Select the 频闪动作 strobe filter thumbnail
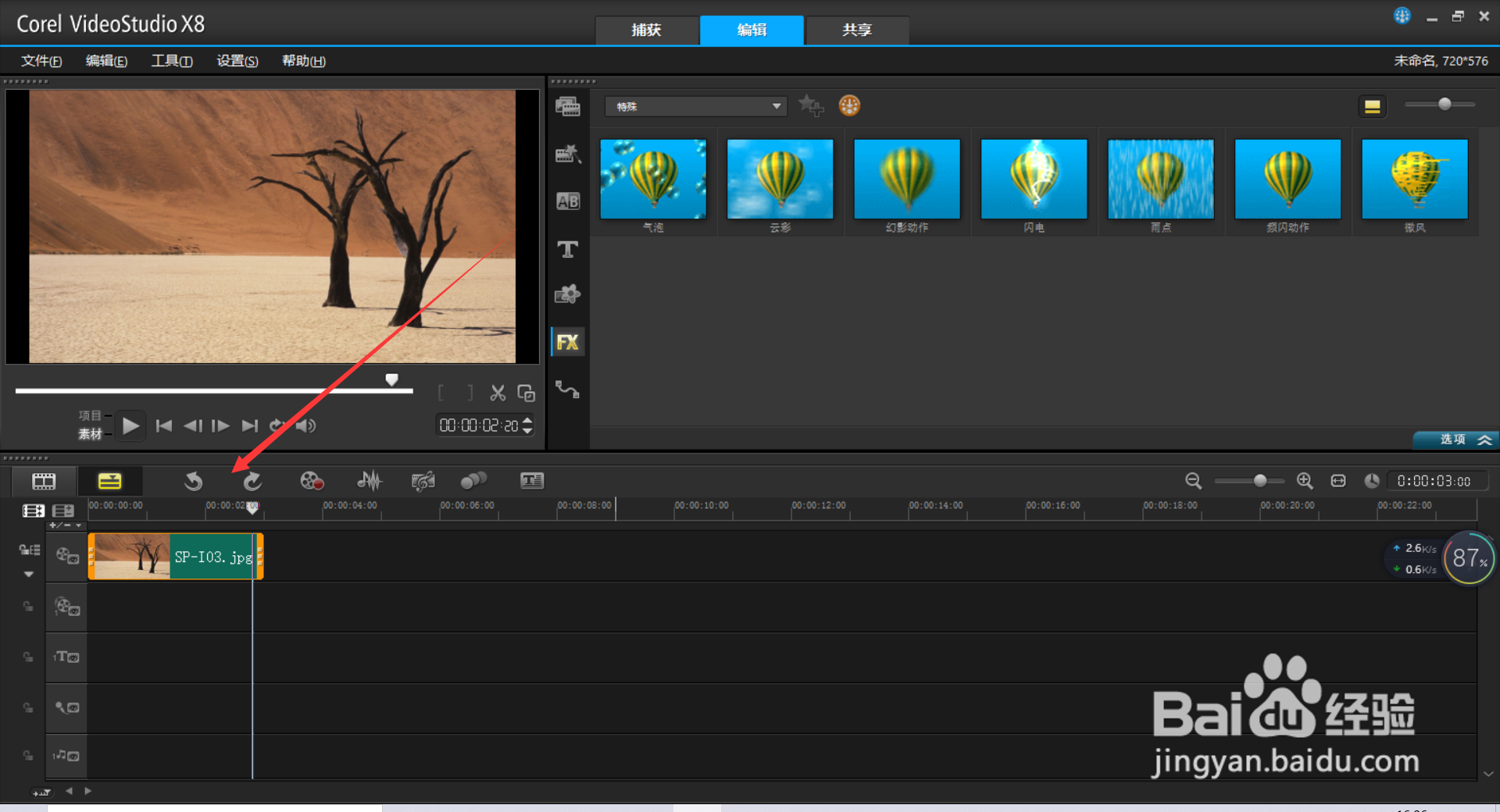The width and height of the screenshot is (1500, 812). tap(1287, 179)
